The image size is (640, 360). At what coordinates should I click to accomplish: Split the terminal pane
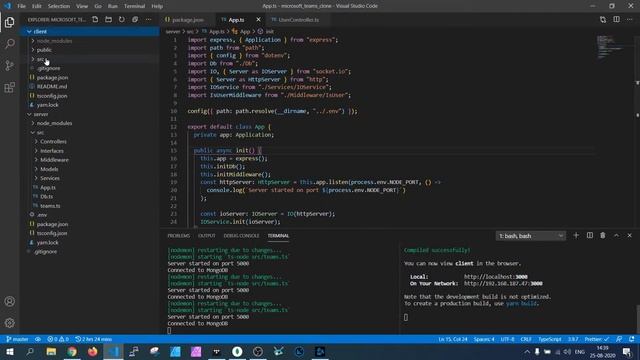(x=590, y=236)
